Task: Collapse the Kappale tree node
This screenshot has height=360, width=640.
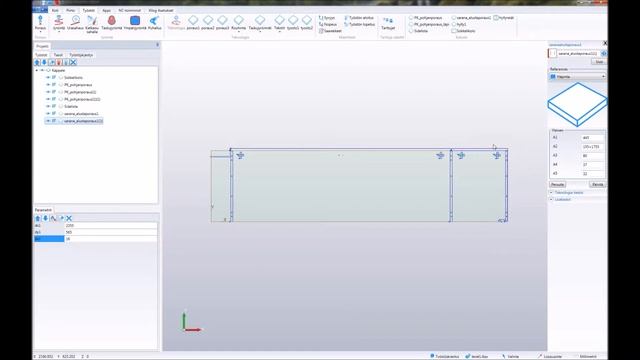Action: (x=37, y=71)
